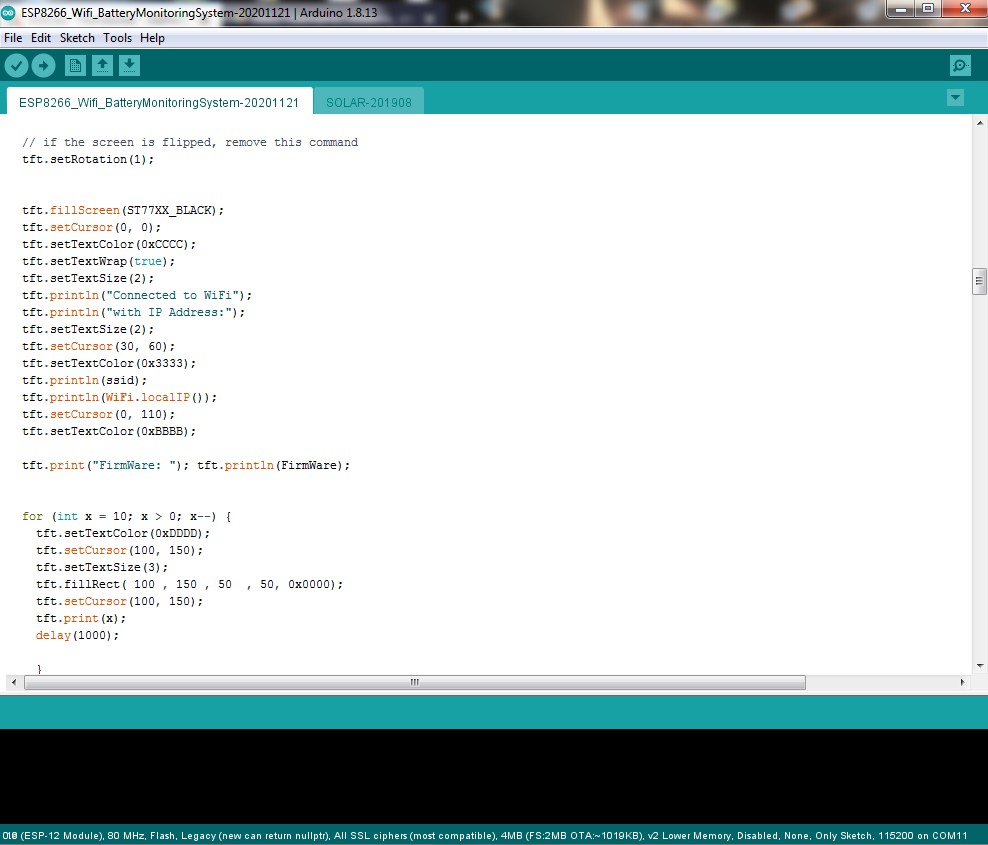The image size is (988, 845).
Task: Click the Arduino logo in title bar
Action: [8, 13]
